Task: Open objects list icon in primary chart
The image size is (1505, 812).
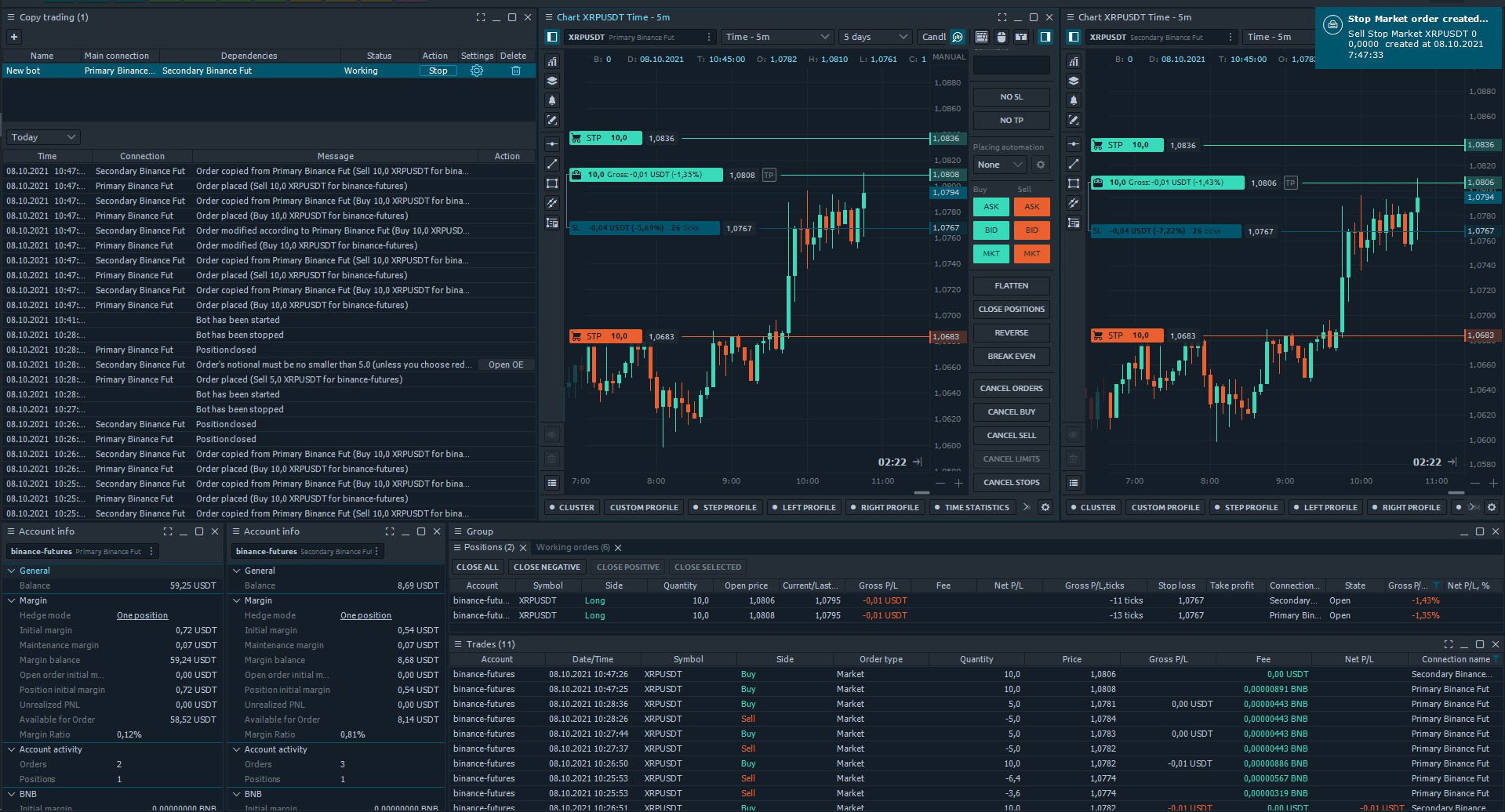Action: pos(552,223)
